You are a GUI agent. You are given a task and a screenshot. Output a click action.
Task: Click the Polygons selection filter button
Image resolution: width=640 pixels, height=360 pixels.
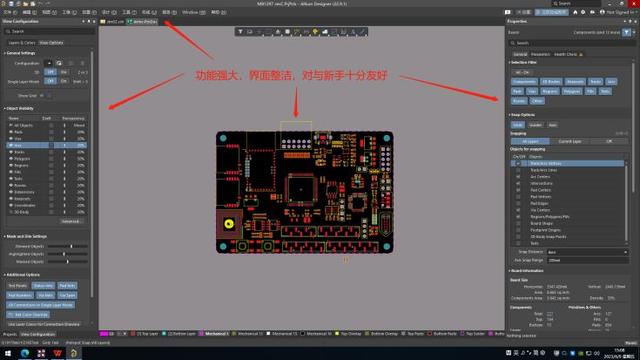click(571, 91)
